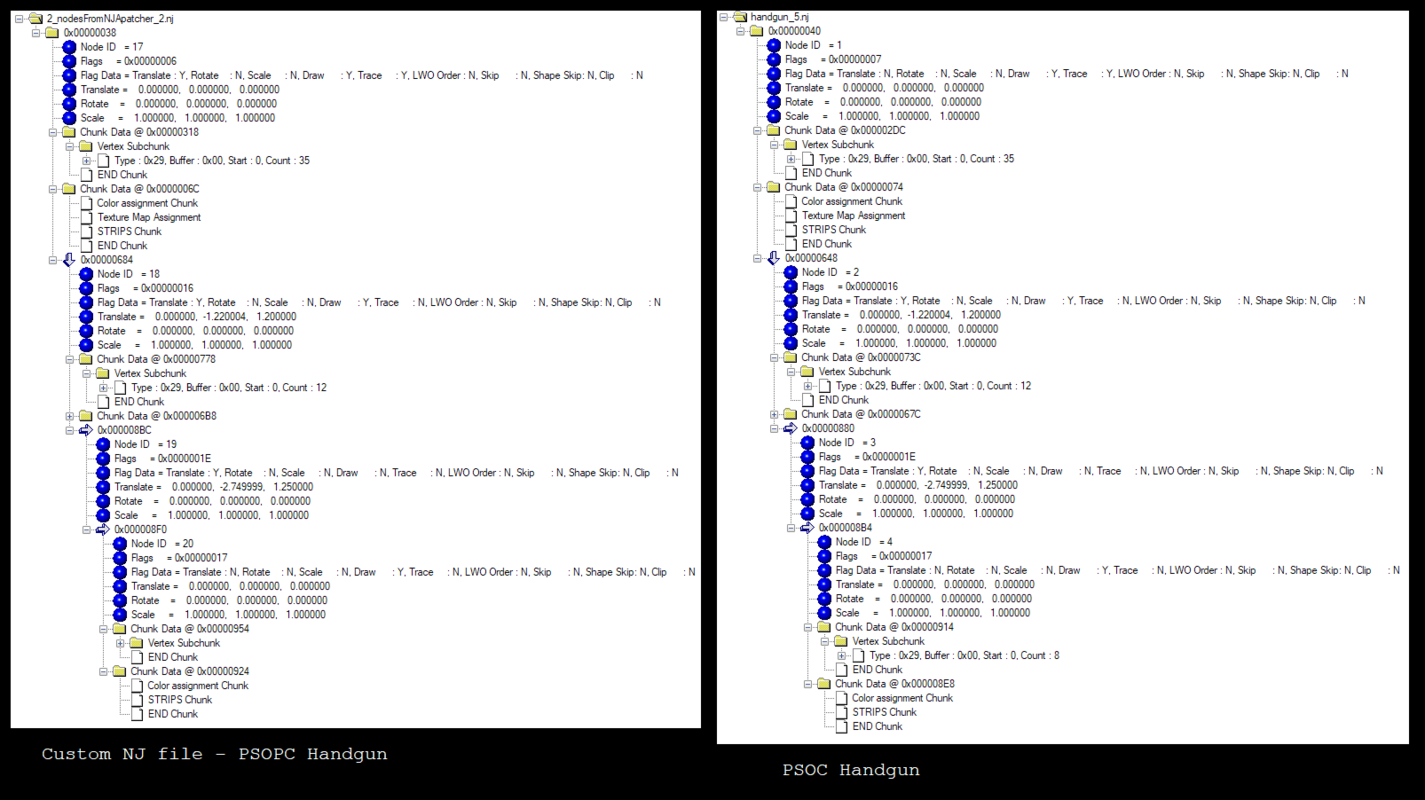Click the blue sphere icon beside Flags = 0x00000006
The image size is (1425, 800).
(69, 61)
